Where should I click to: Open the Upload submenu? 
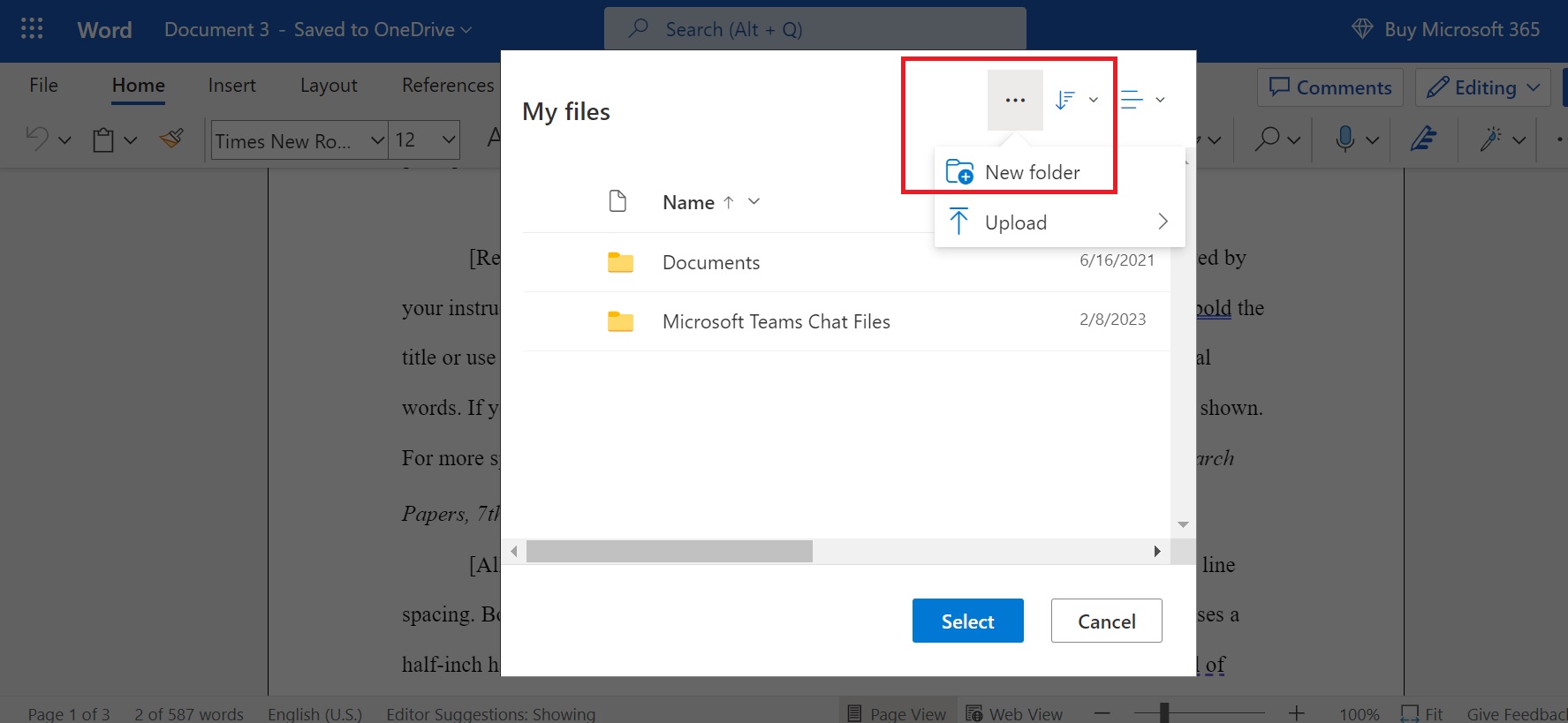tap(1058, 222)
